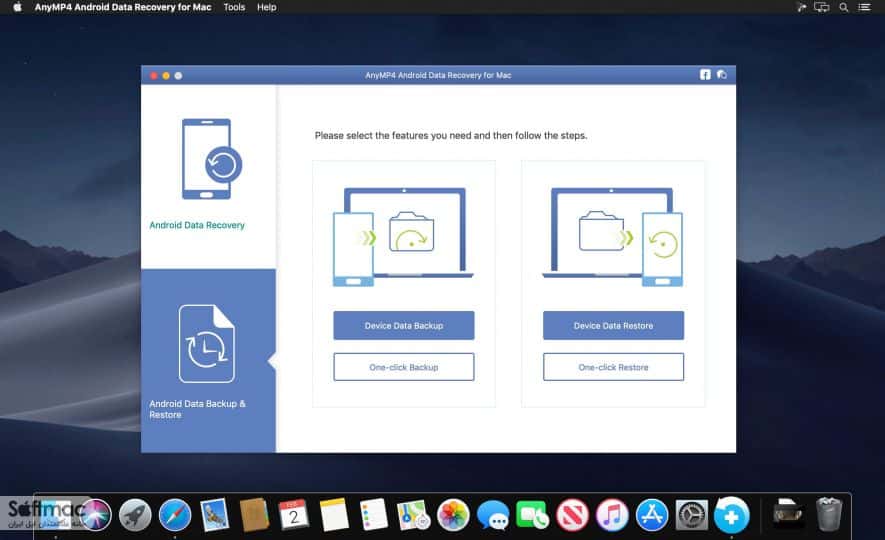The width and height of the screenshot is (885, 540).
Task: Open the Apple menu
Action: tap(17, 7)
